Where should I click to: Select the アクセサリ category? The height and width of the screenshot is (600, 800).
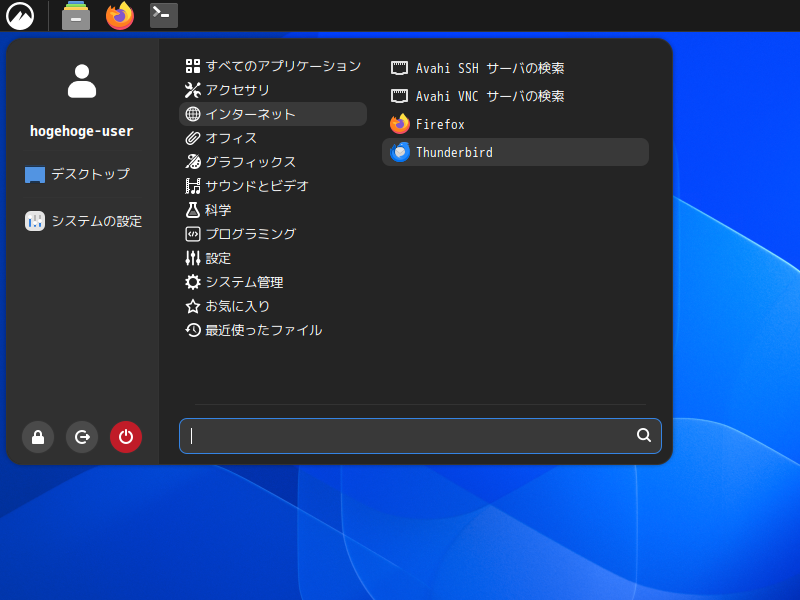tap(273, 90)
